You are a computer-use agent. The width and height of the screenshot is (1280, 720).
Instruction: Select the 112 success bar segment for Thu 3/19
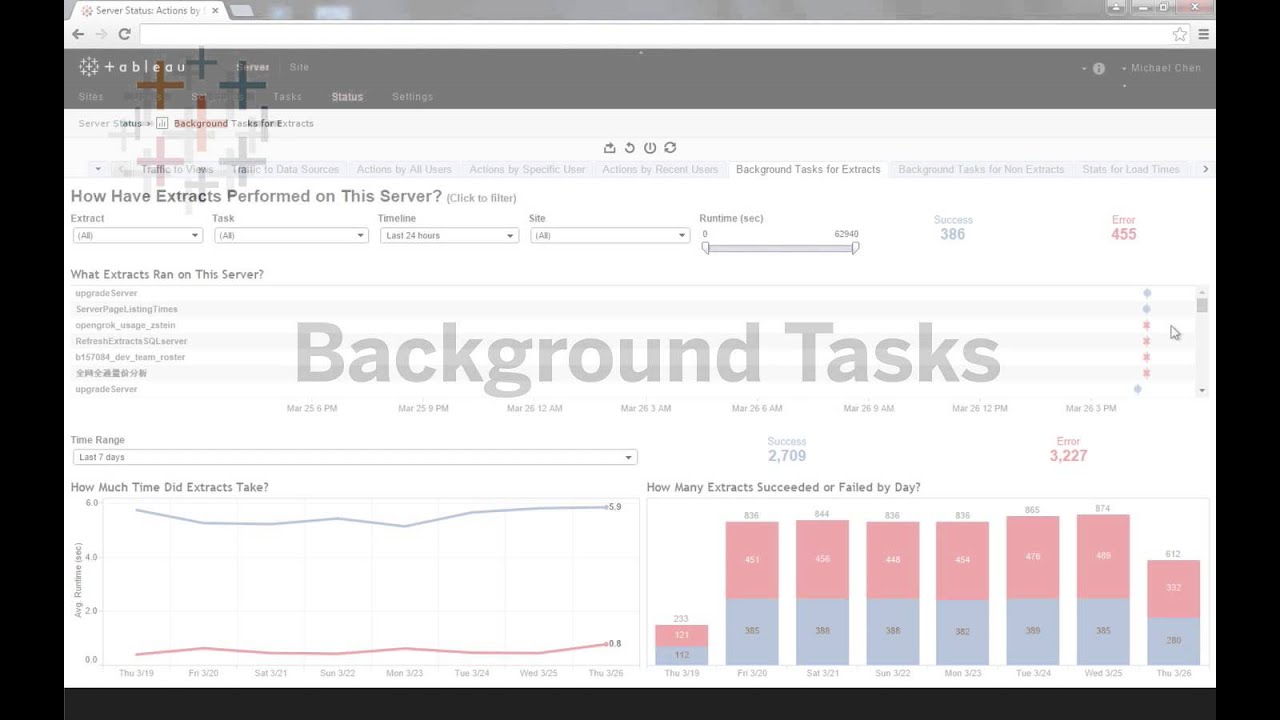681,656
